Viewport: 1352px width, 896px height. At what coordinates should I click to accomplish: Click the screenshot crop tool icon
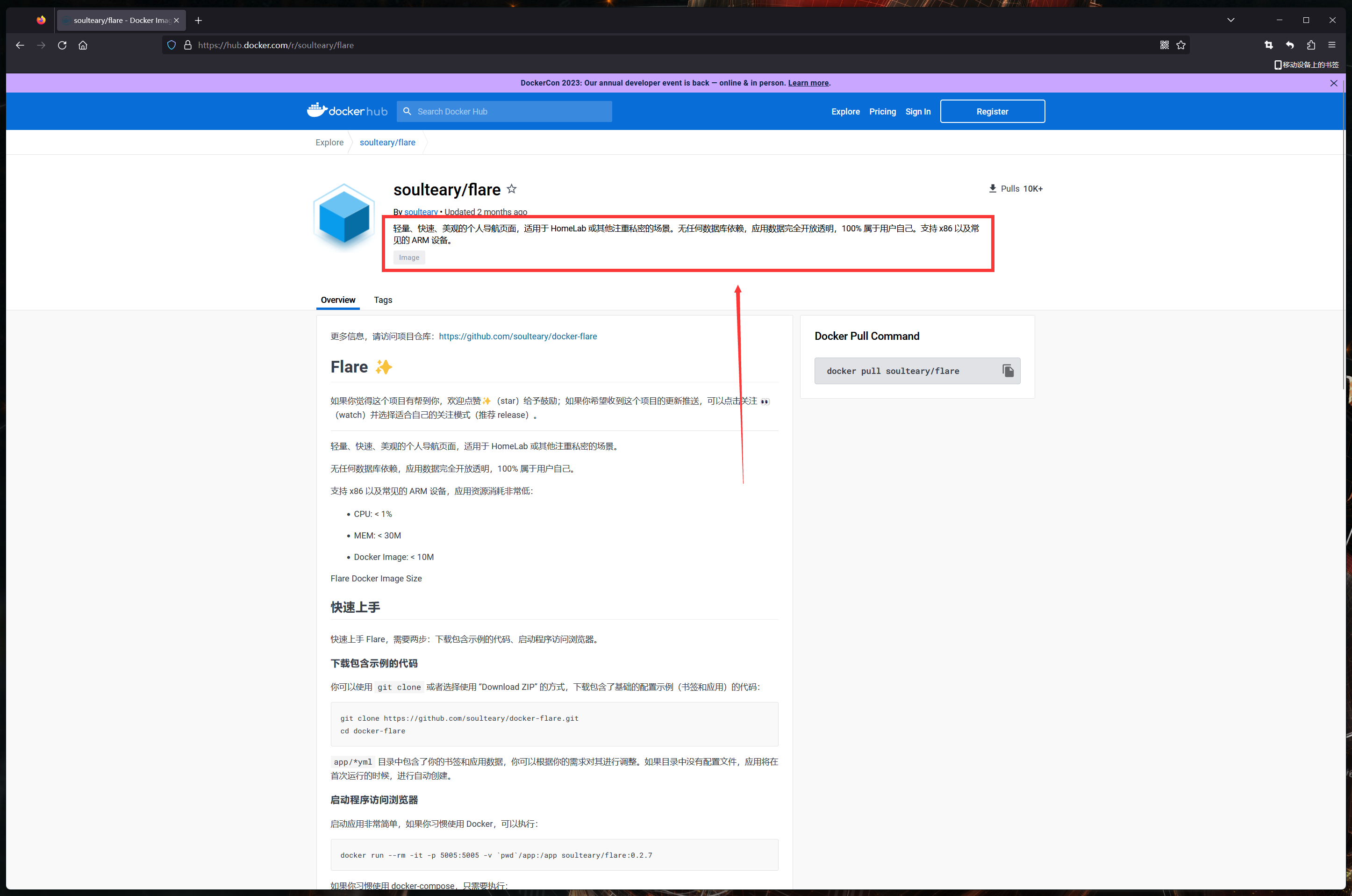point(1269,45)
